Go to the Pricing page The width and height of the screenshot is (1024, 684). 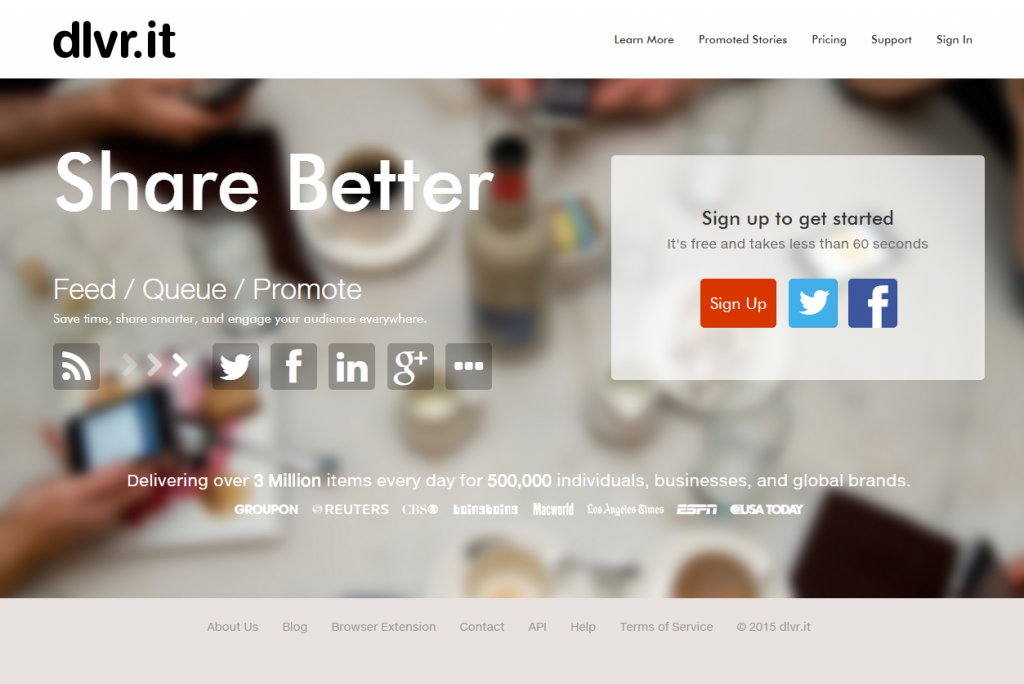tap(829, 39)
